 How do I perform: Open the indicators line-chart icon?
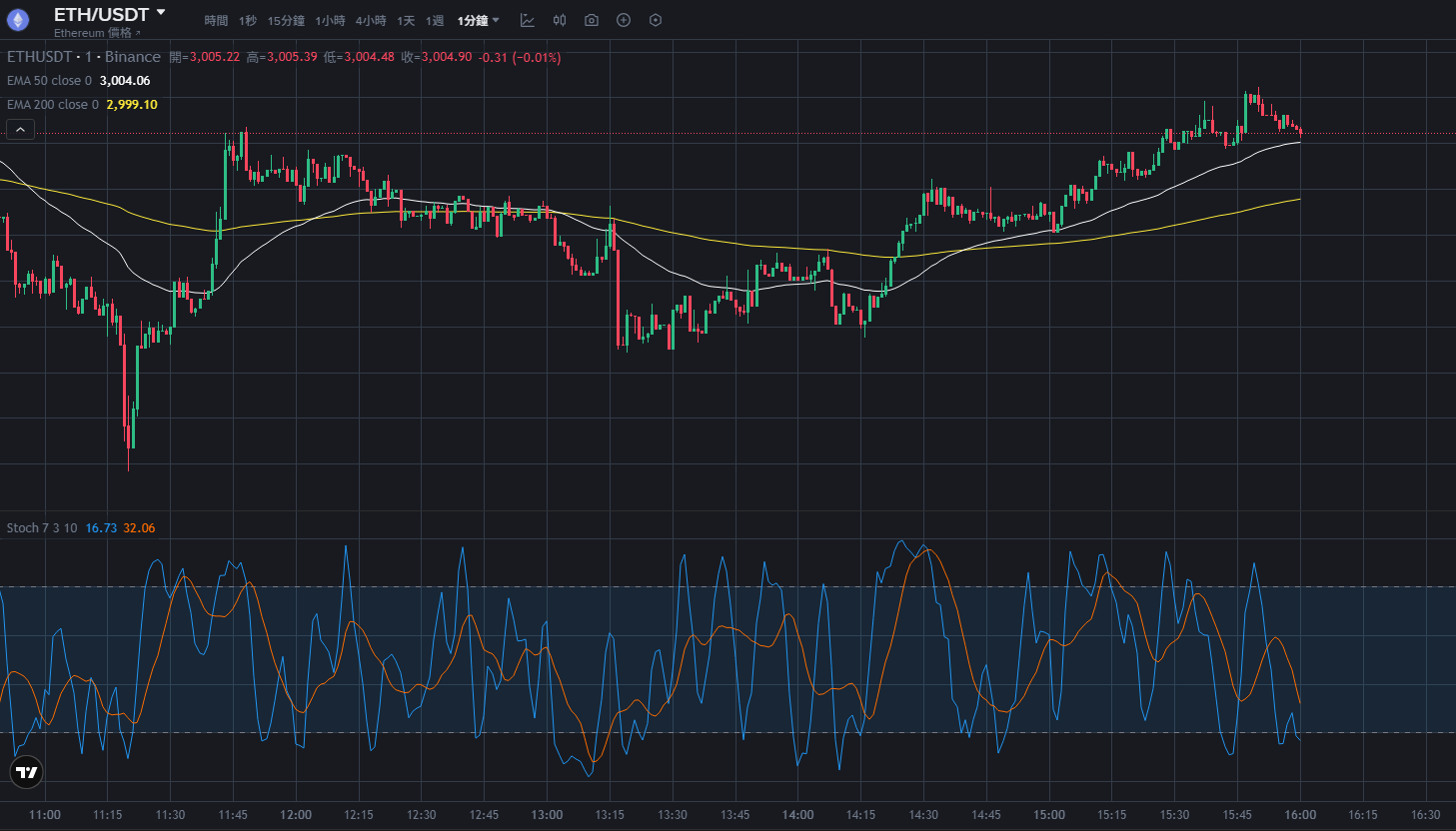click(x=528, y=20)
